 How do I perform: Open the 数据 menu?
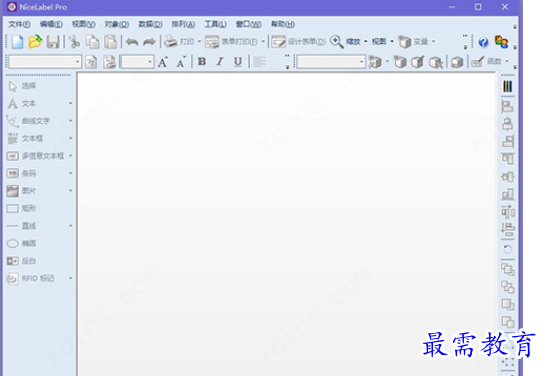click(151, 24)
